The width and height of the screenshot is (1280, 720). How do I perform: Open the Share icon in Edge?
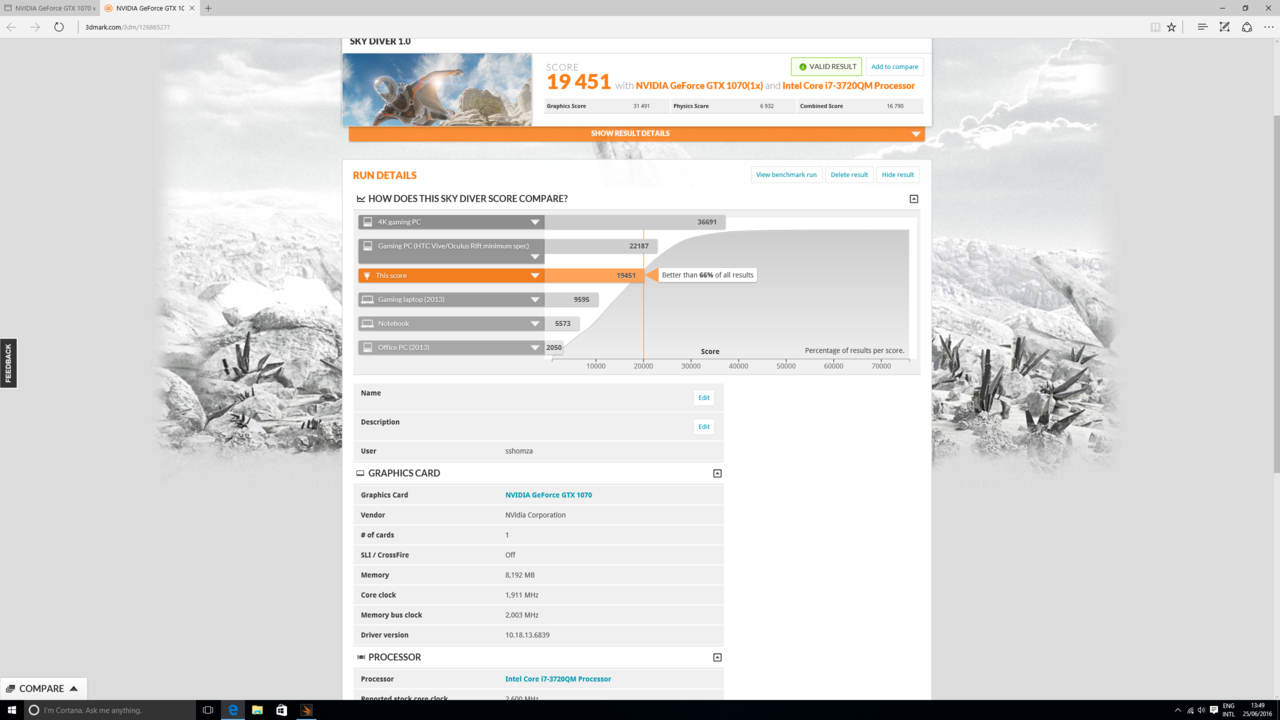(x=1247, y=27)
